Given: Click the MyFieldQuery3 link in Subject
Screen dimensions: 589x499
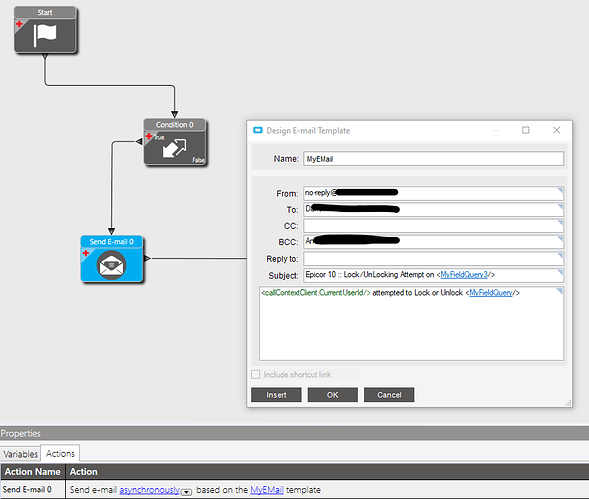Looking at the screenshot, I should (x=464, y=275).
